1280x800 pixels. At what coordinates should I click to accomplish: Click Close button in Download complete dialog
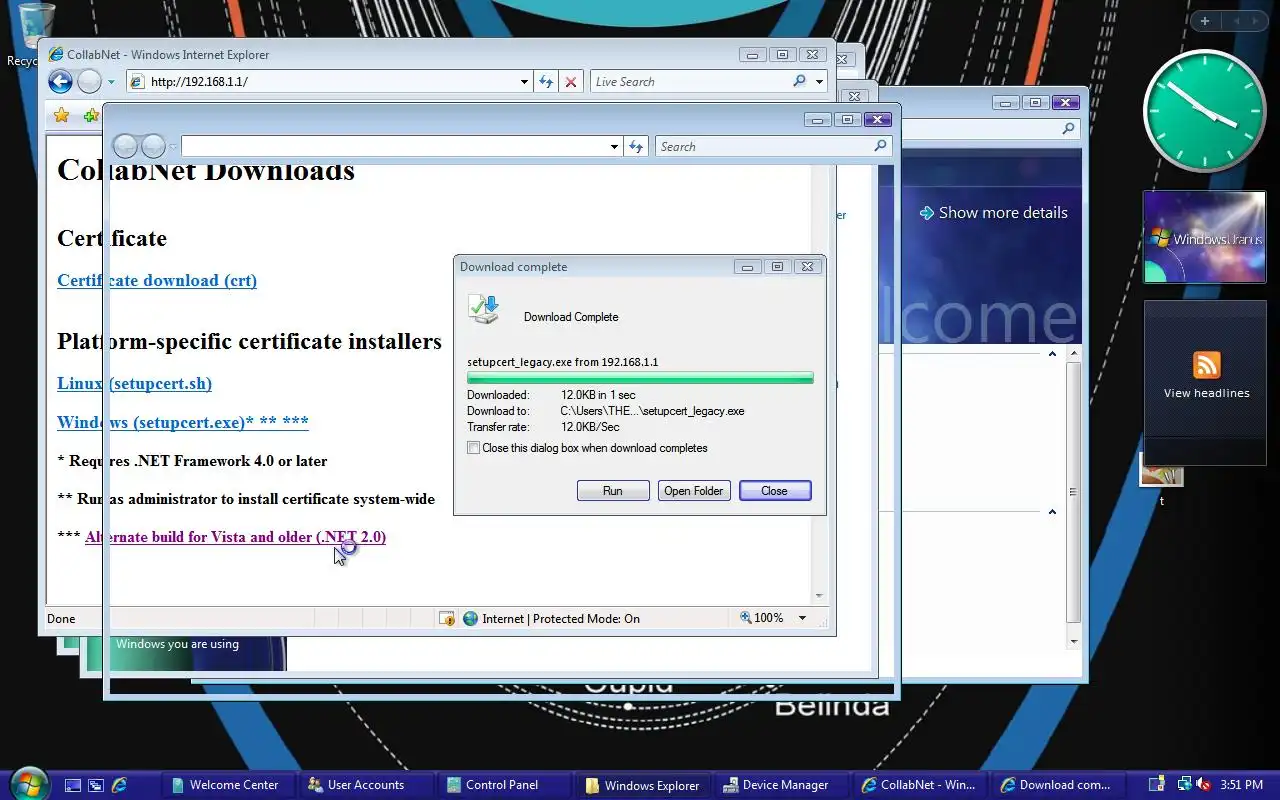coord(775,491)
